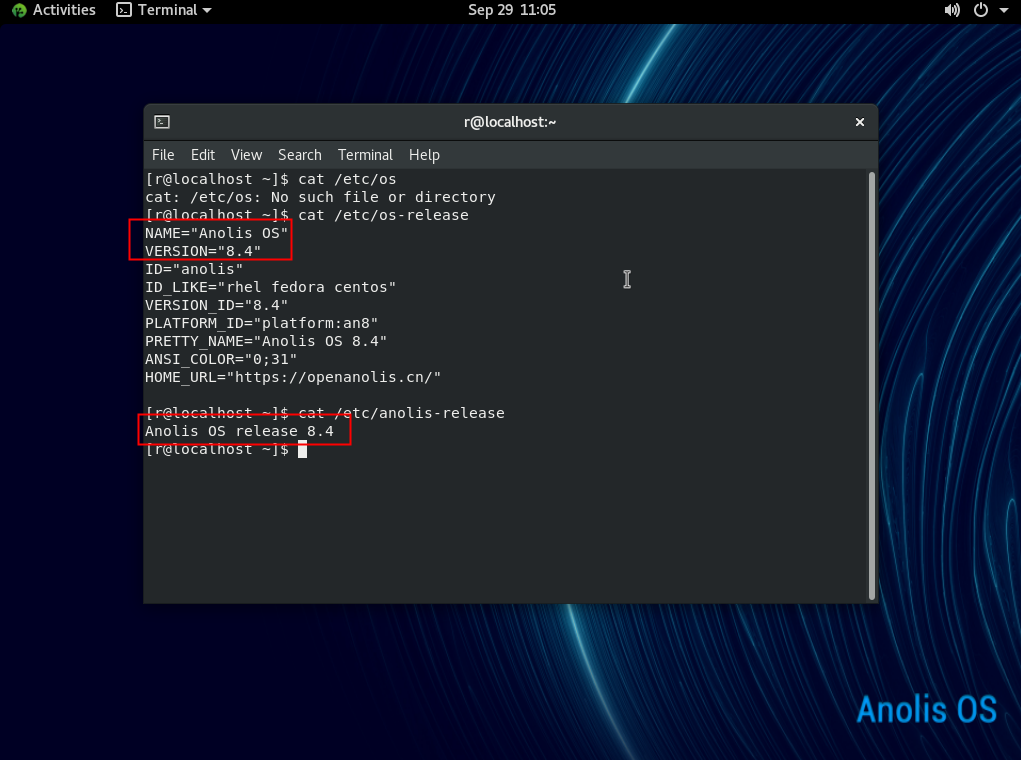The width and height of the screenshot is (1021, 760).
Task: Open the Help menu
Action: [424, 155]
